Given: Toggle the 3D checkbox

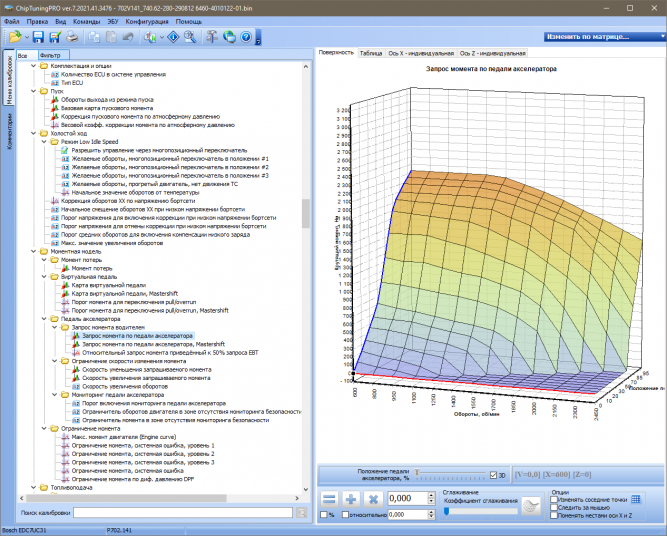Looking at the screenshot, I should pos(493,475).
